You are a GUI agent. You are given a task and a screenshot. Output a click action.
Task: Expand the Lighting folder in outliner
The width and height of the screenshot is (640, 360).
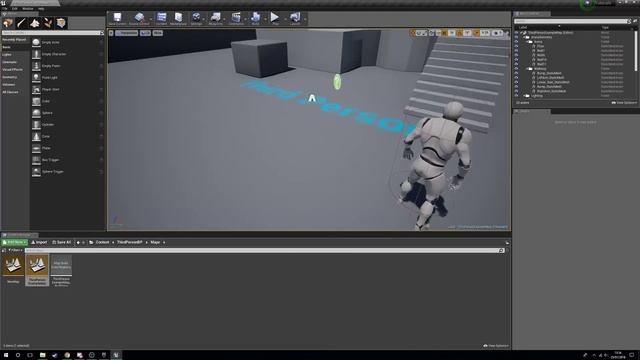tap(524, 96)
